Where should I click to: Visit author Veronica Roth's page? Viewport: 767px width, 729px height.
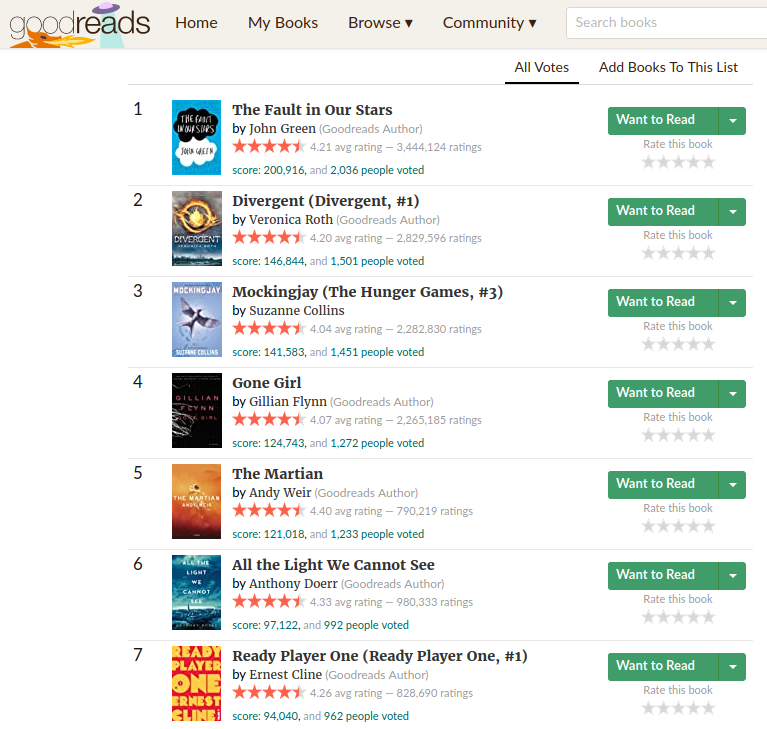tap(291, 220)
